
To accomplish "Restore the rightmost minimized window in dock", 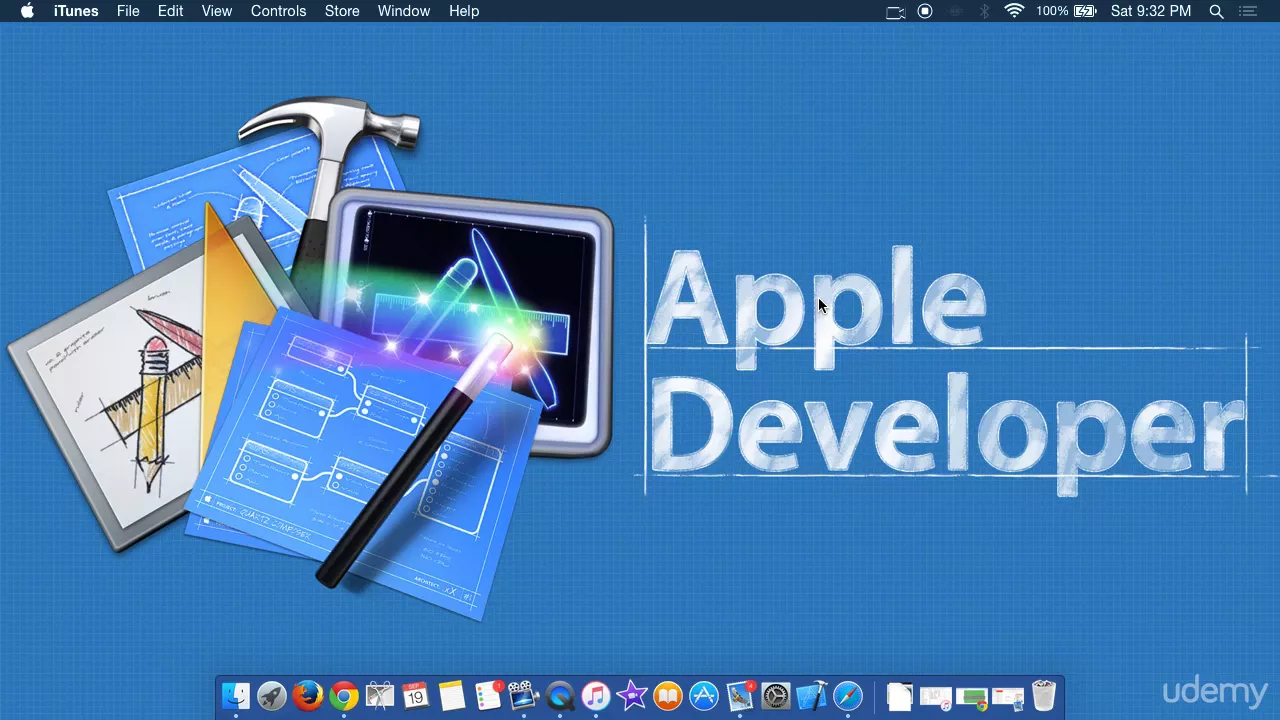I will pos(1008,698).
